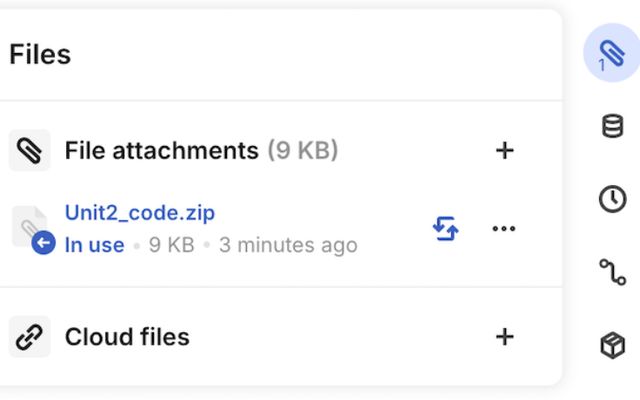The width and height of the screenshot is (640, 400).
Task: Click the 9 KB total size label
Action: pyautogui.click(x=302, y=151)
